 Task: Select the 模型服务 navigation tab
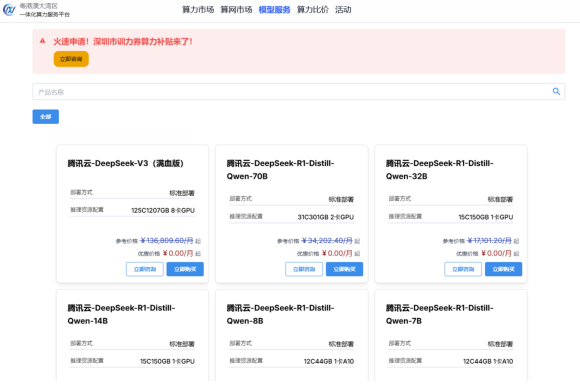(274, 10)
